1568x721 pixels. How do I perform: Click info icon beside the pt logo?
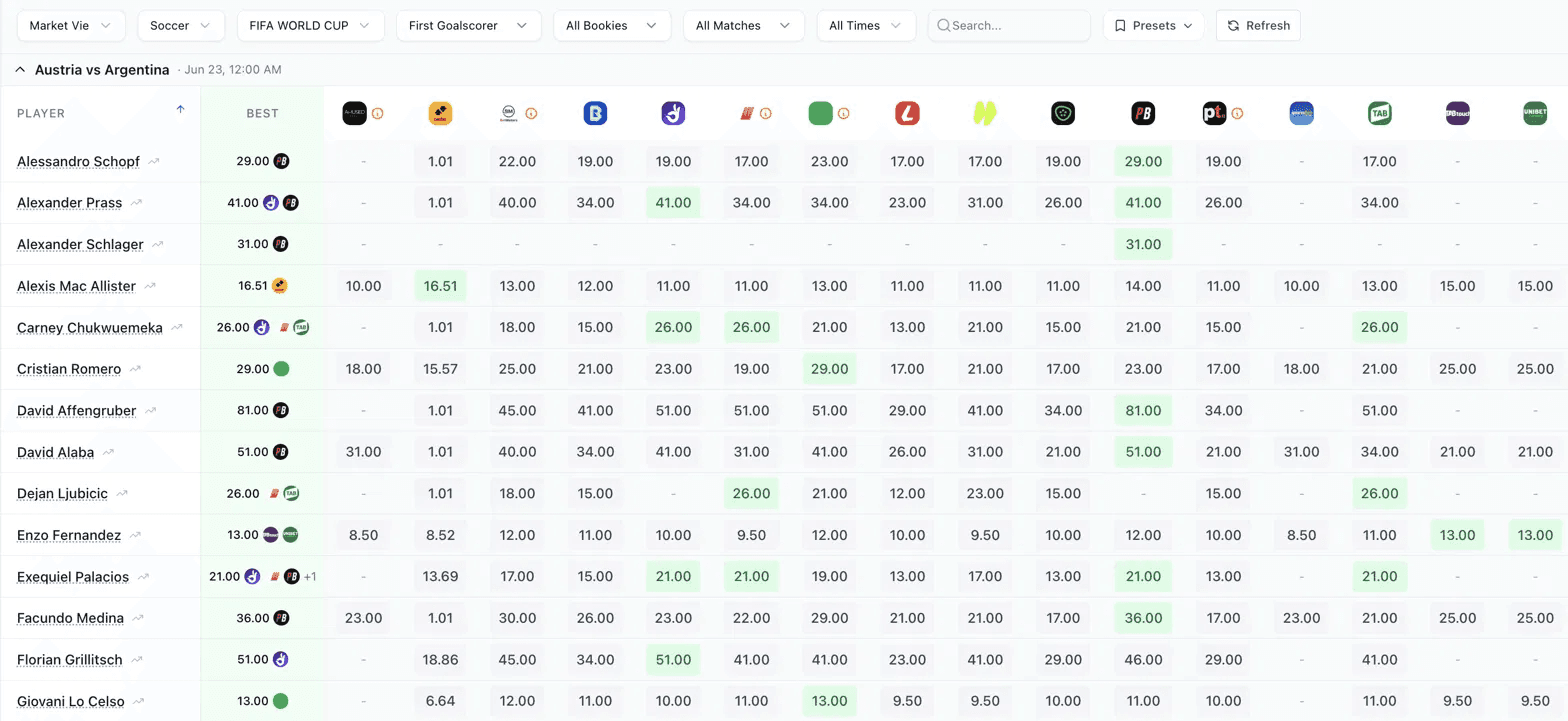click(1237, 114)
